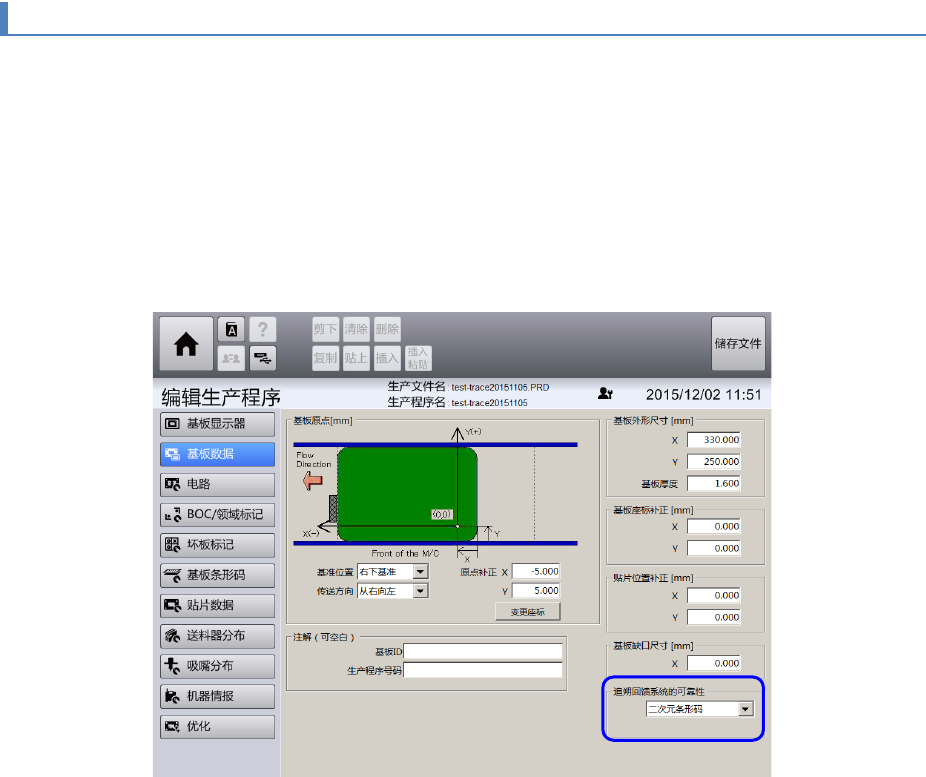Select the 基板数据 menu item
This screenshot has height=777, width=926.
point(217,454)
